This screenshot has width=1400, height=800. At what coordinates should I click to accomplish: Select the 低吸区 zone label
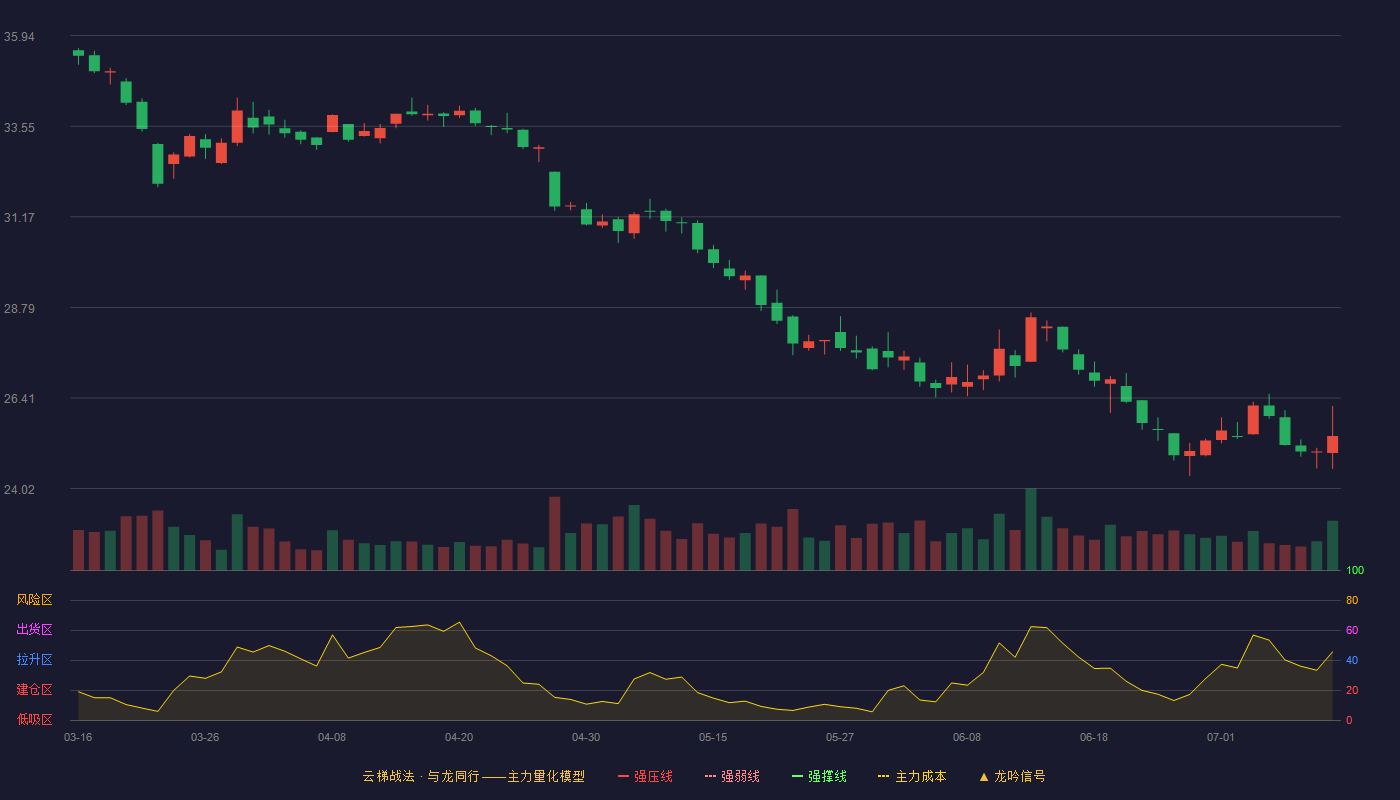34,719
